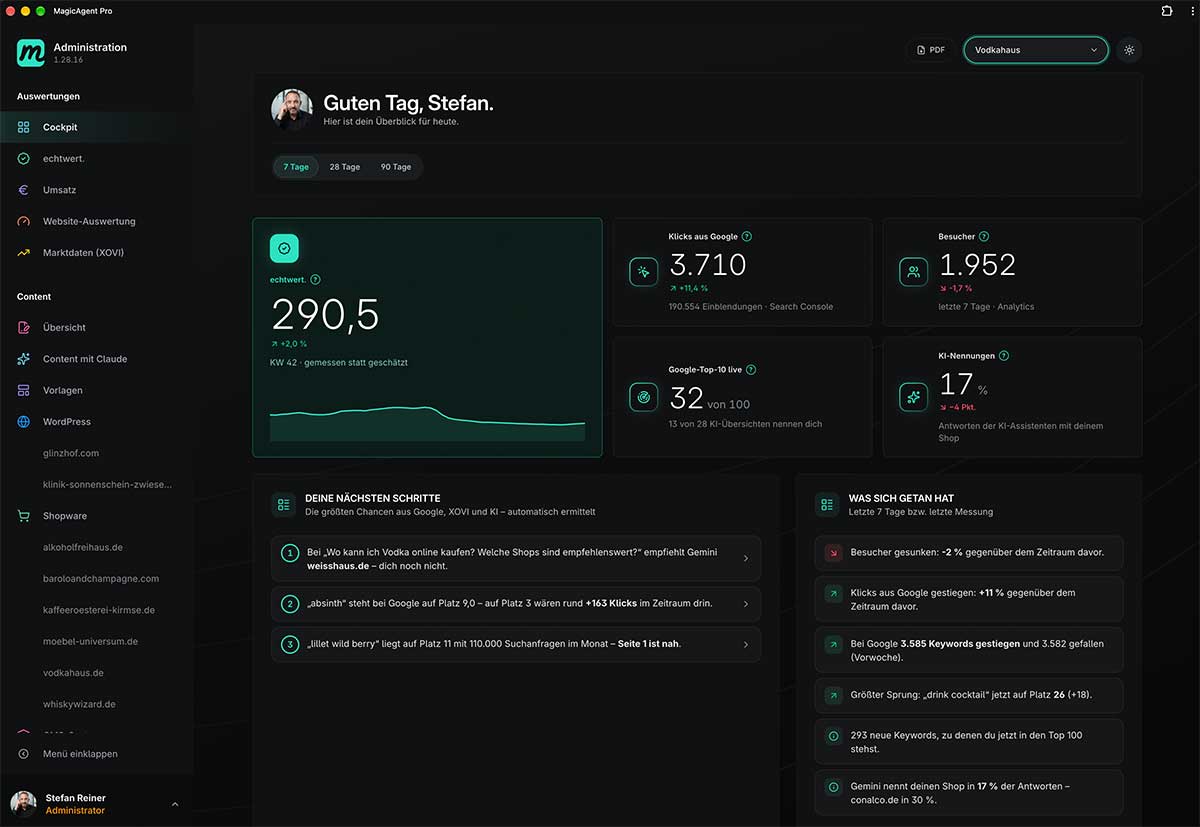Viewport: 1200px width, 827px height.
Task: Click the help icon next to Klicks aus Google
Action: tap(747, 237)
